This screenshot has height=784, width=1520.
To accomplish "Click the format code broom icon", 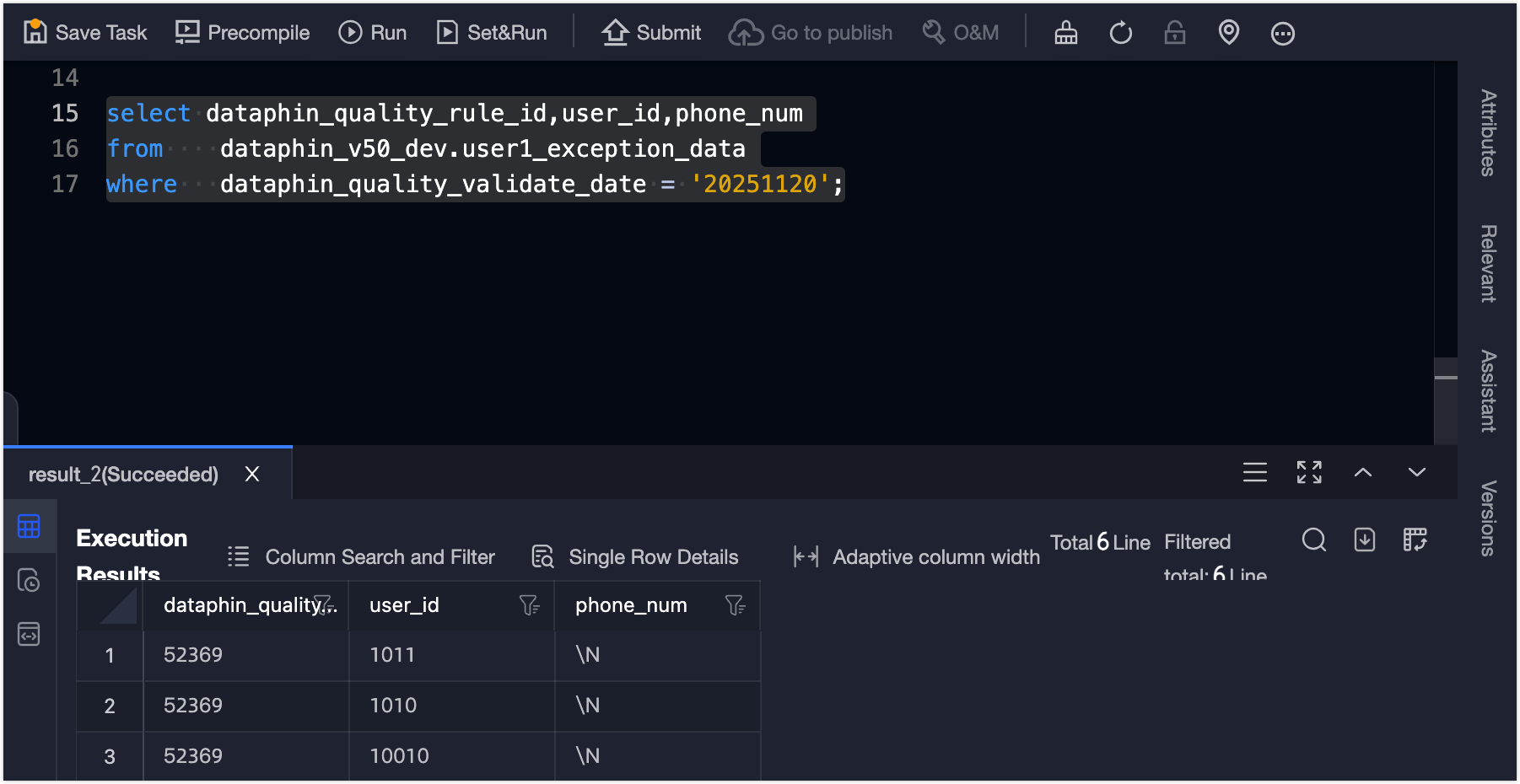I will 1066,33.
